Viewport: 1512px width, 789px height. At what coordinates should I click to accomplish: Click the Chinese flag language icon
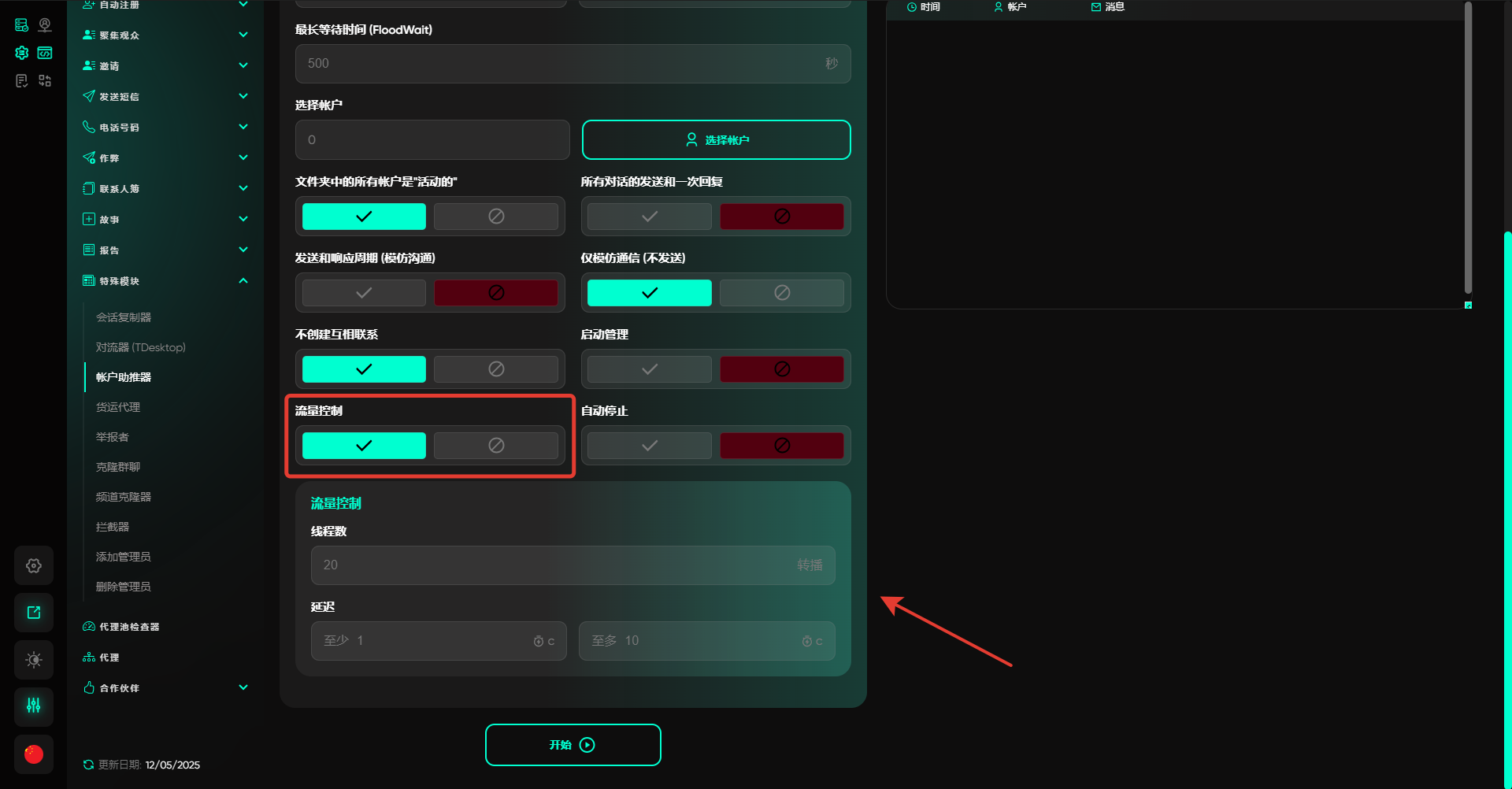[34, 754]
